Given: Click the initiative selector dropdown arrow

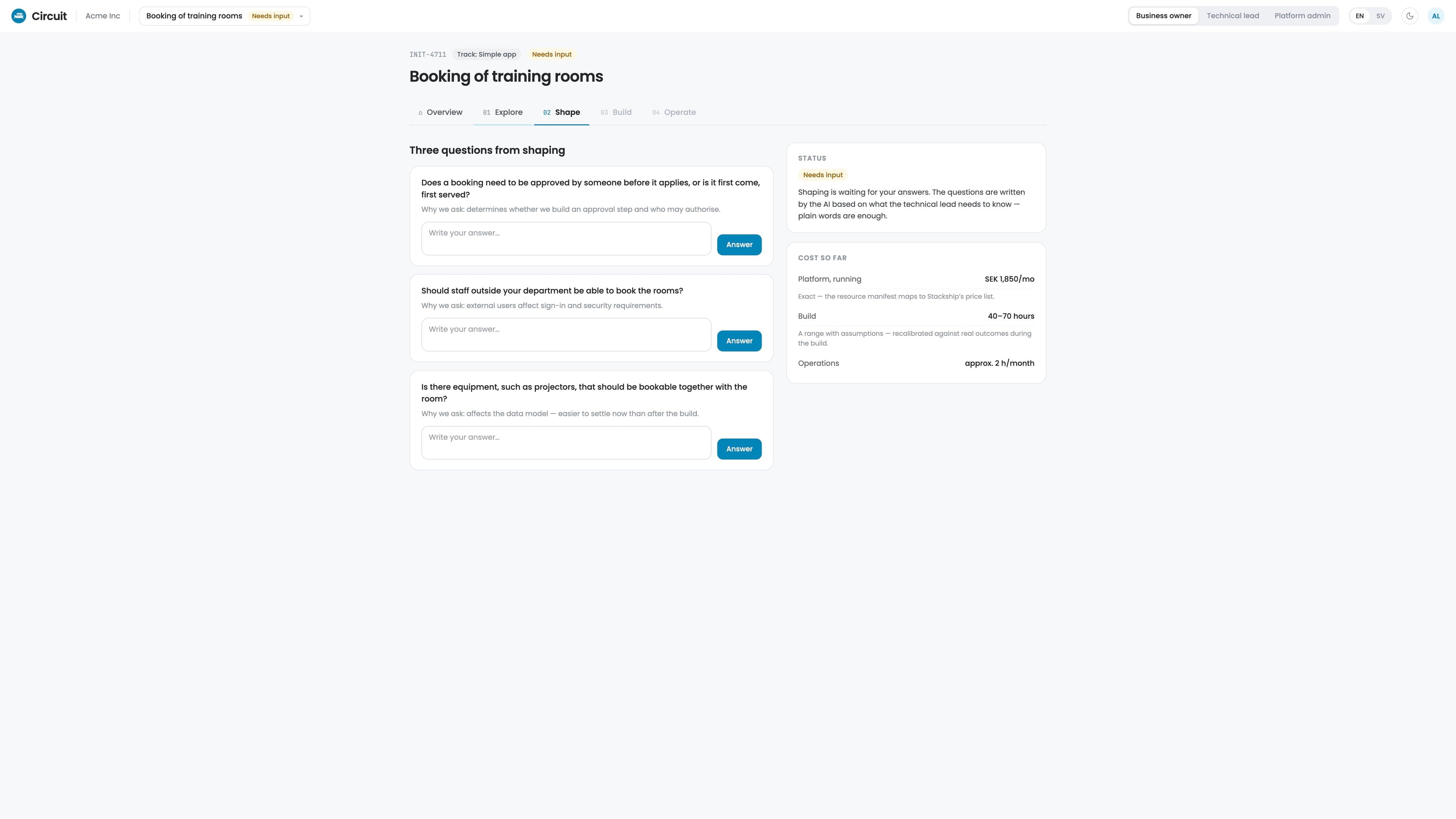Looking at the screenshot, I should (301, 16).
